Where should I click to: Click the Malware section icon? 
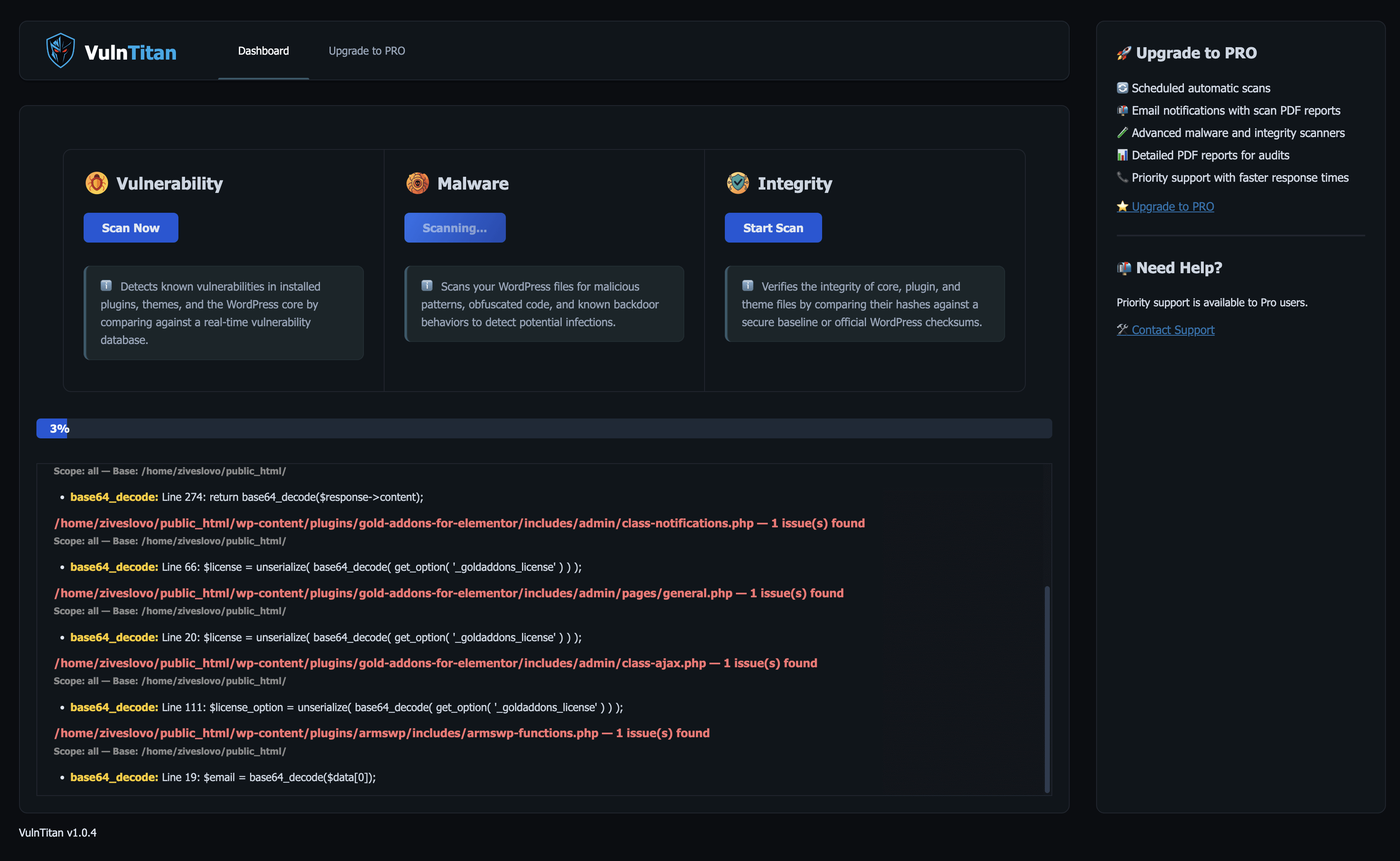click(x=417, y=183)
